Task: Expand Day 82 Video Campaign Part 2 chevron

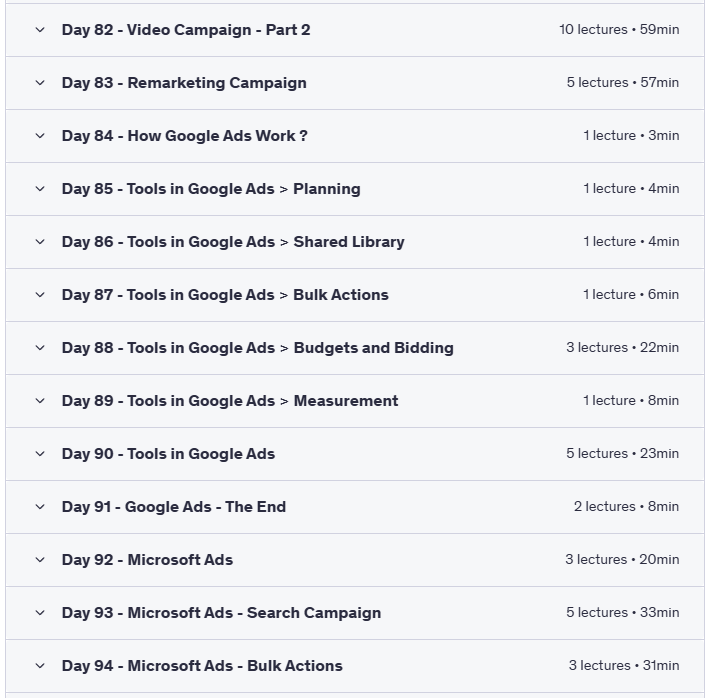Action: 40,30
